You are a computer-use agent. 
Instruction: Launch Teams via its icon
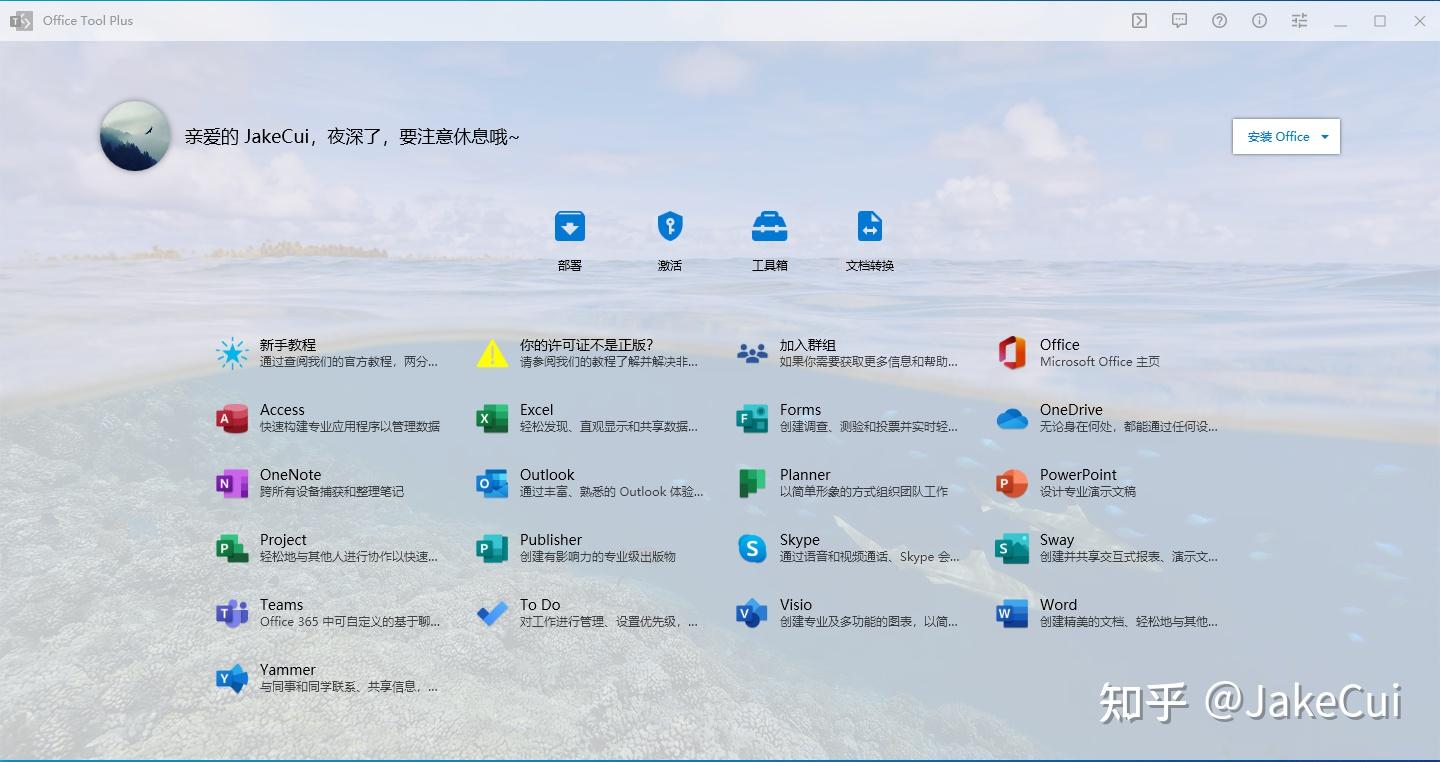232,613
